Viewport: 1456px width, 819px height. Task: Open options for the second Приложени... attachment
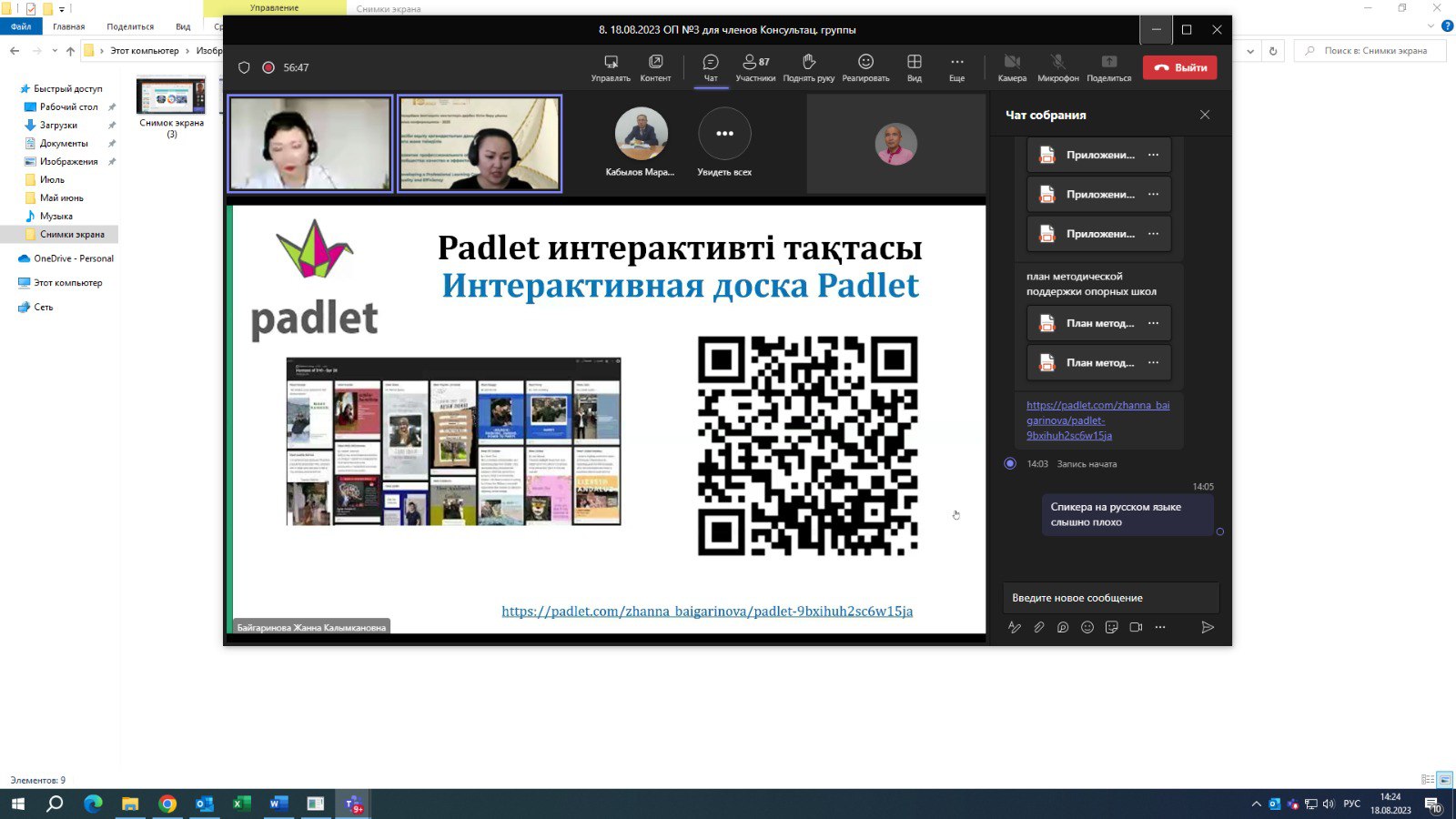[x=1154, y=194]
